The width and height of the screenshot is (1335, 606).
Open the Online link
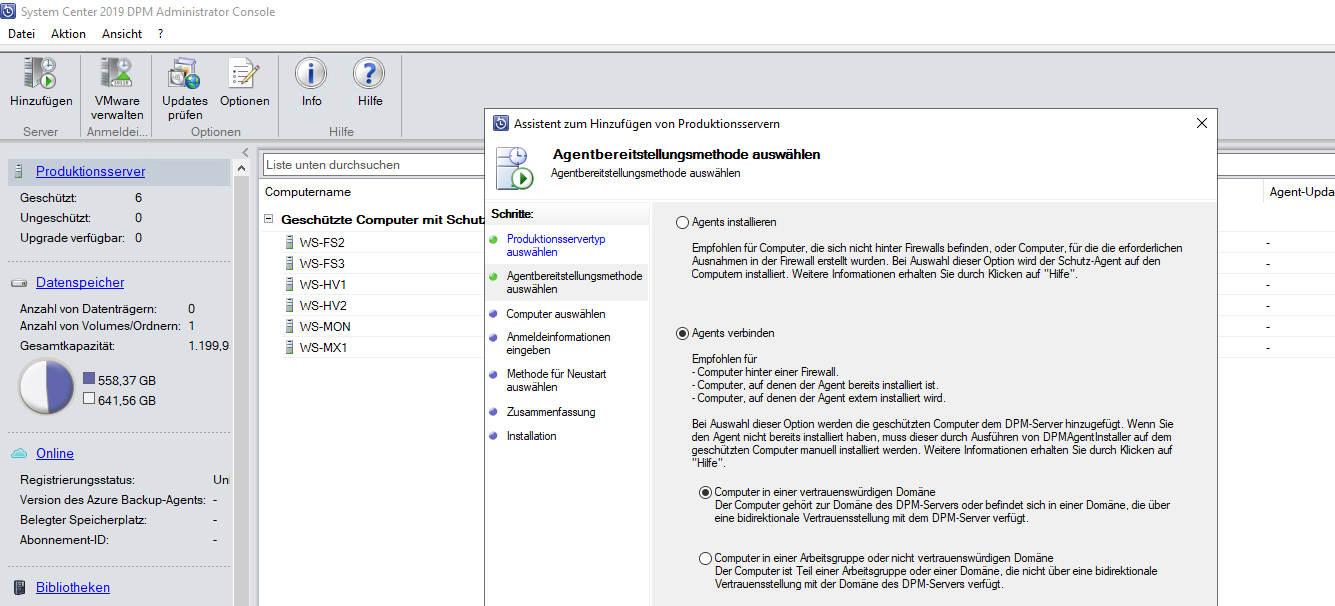pyautogui.click(x=55, y=453)
